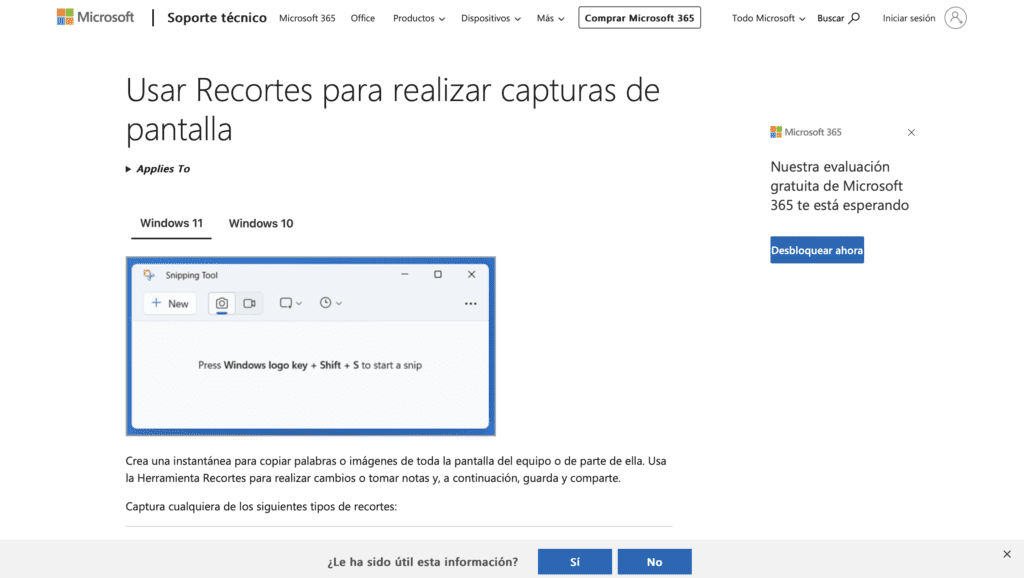Open the Microsoft 365 nav link
Image resolution: width=1024 pixels, height=578 pixels.
coord(307,18)
